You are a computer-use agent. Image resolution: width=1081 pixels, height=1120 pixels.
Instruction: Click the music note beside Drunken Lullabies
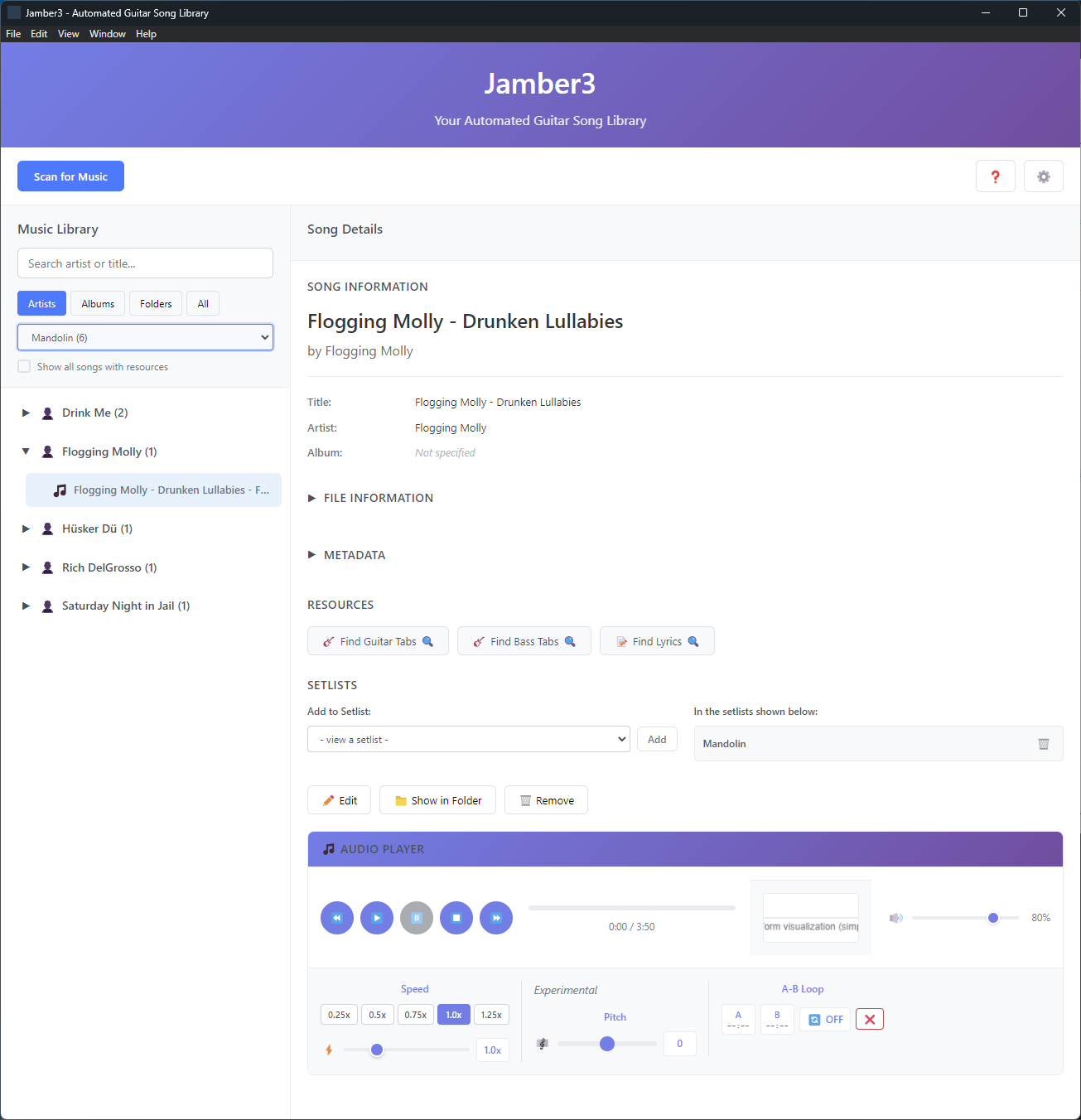coord(60,490)
